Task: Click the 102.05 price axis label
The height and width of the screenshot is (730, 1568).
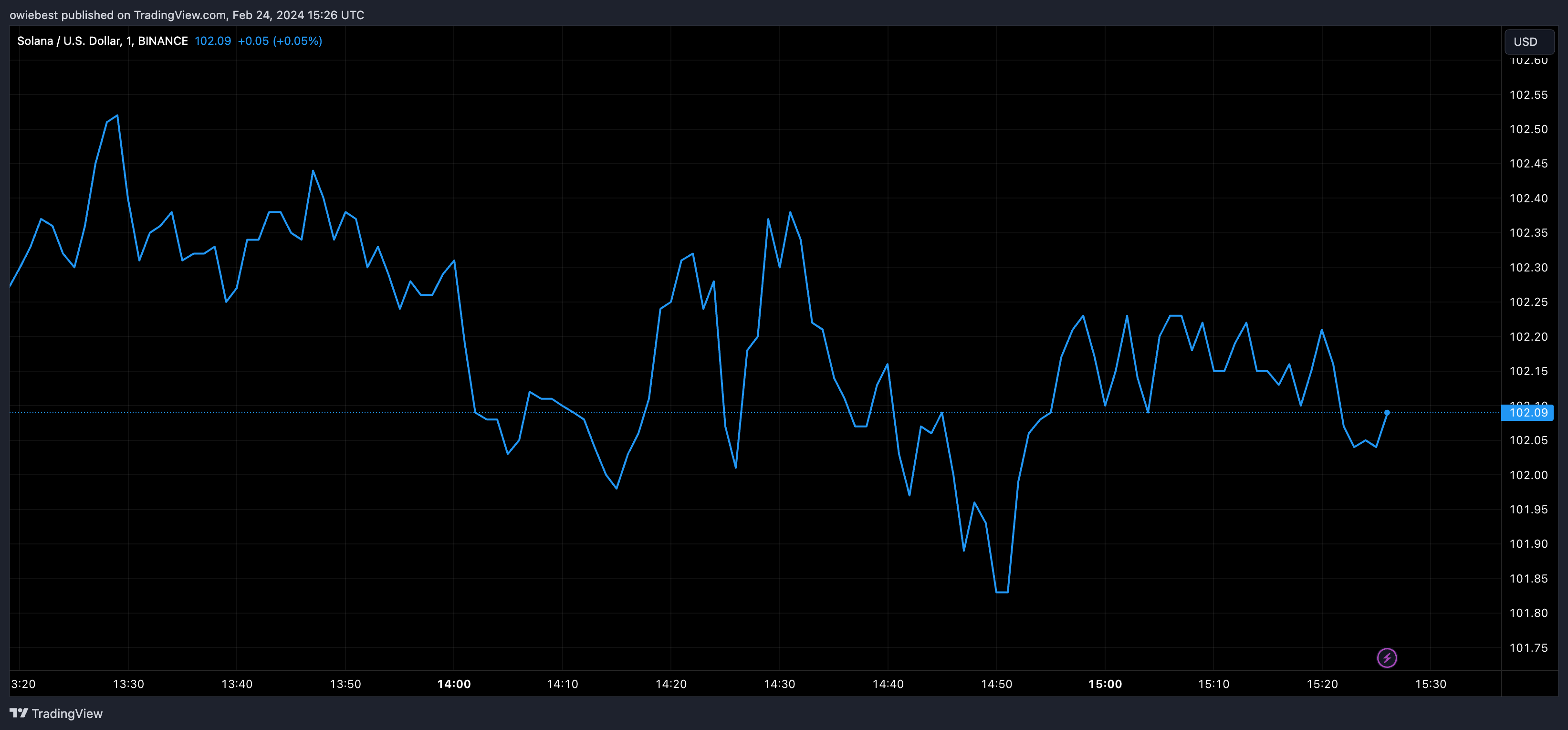Action: pos(1528,440)
